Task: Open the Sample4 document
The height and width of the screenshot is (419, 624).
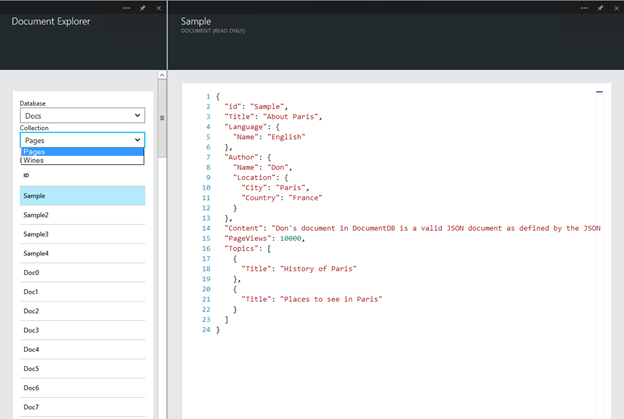Action: click(82, 253)
